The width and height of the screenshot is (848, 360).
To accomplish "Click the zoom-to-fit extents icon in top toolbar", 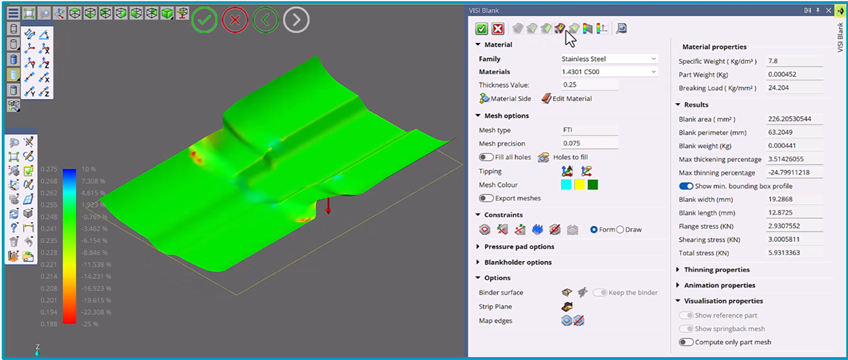I will tap(29, 13).
